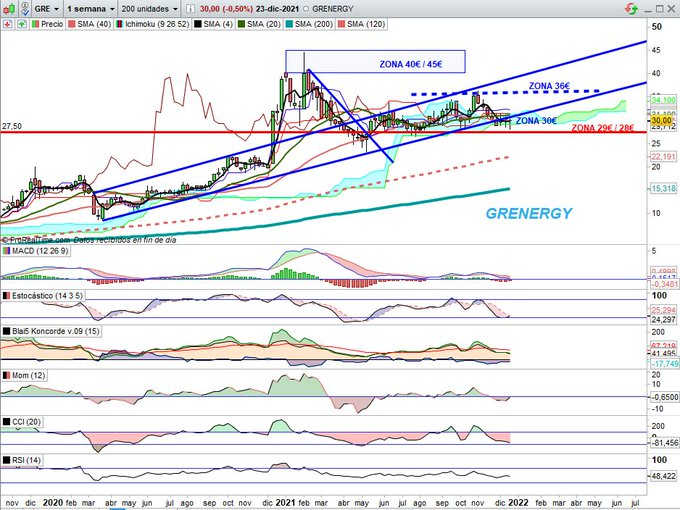Image resolution: width=680 pixels, height=510 pixels.
Task: Click the 30,00 current price tag
Action: (661, 120)
